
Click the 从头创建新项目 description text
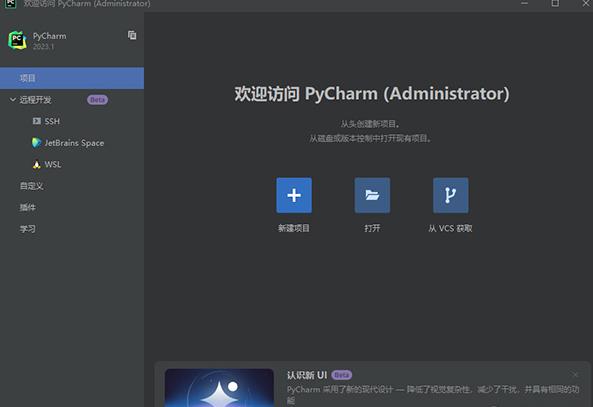[370, 124]
